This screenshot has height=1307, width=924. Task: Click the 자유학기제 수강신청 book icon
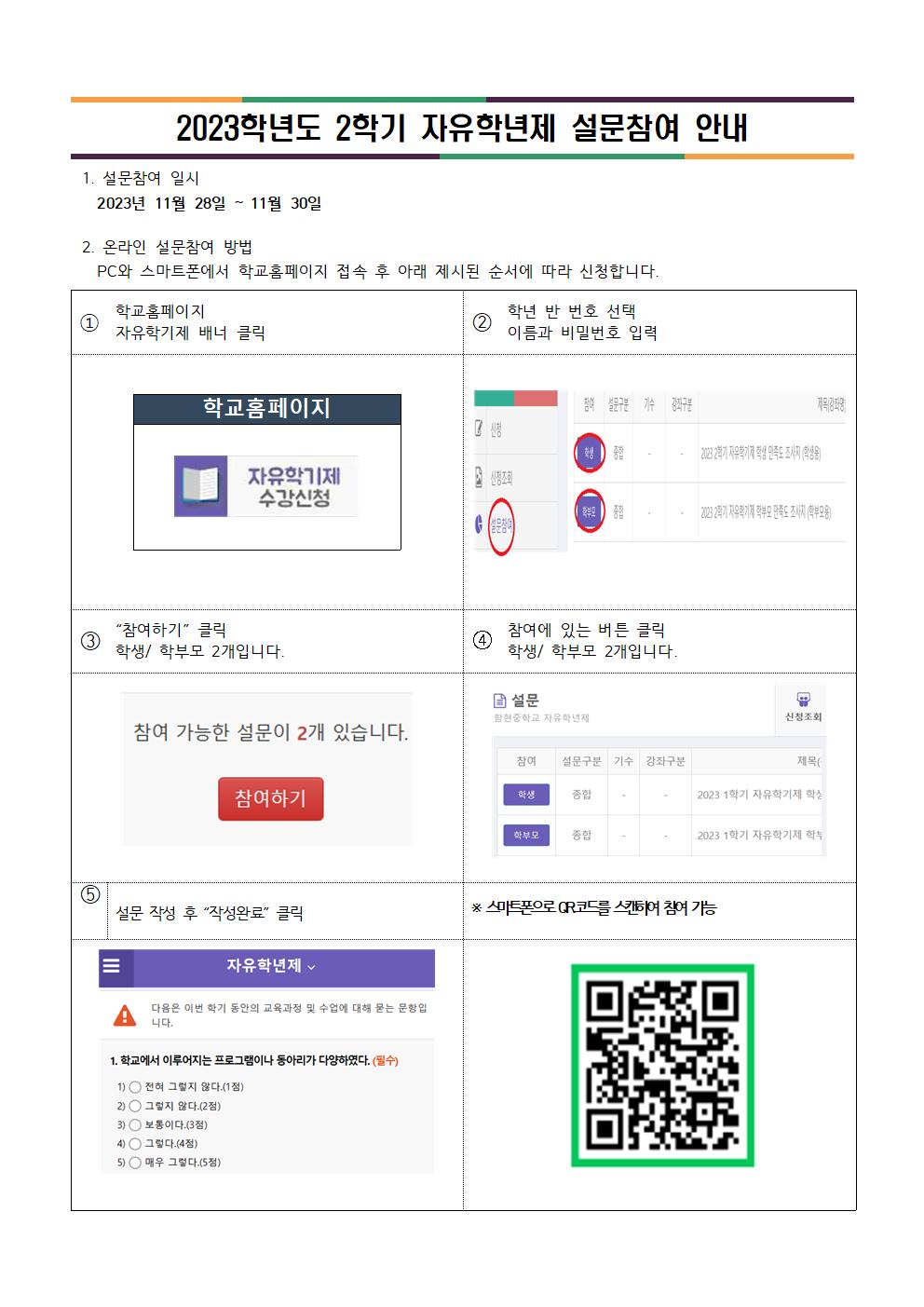tap(200, 486)
